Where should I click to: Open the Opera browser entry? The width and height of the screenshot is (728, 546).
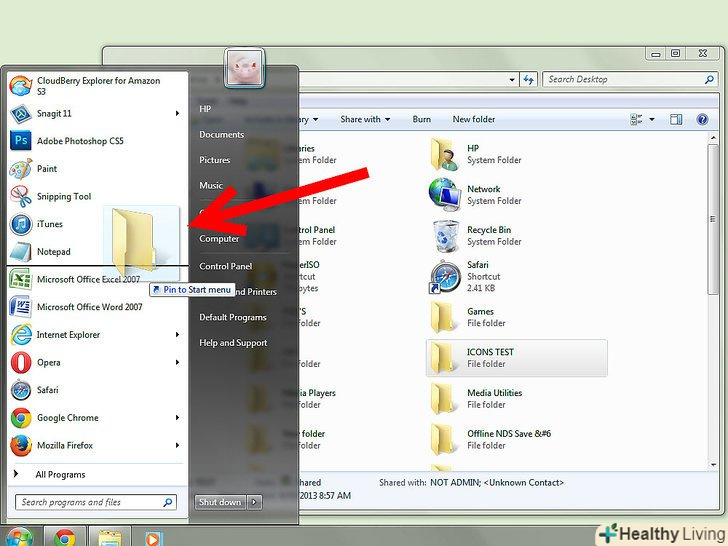pyautogui.click(x=98, y=362)
